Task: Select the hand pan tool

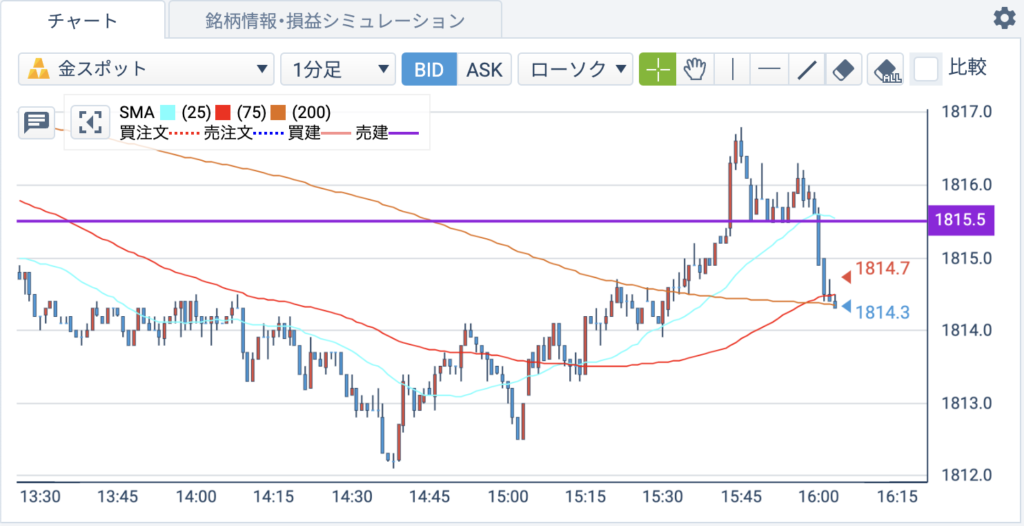Action: click(696, 69)
